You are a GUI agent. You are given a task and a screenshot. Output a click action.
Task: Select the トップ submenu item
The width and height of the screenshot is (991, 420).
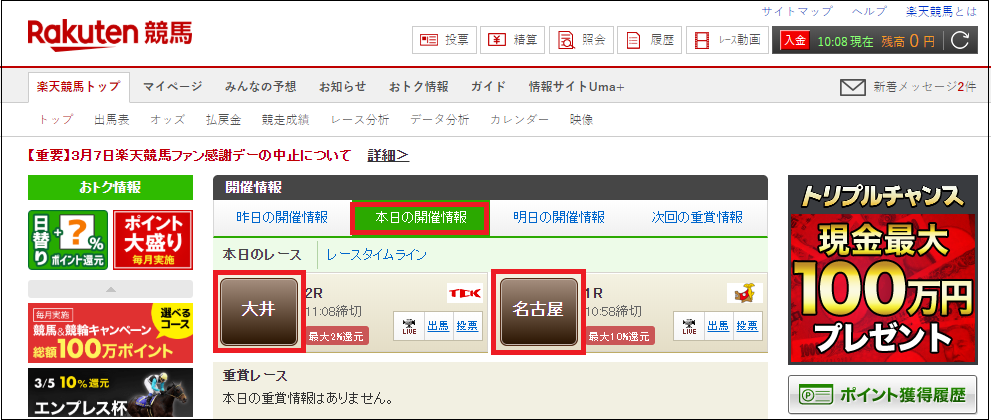pos(56,119)
